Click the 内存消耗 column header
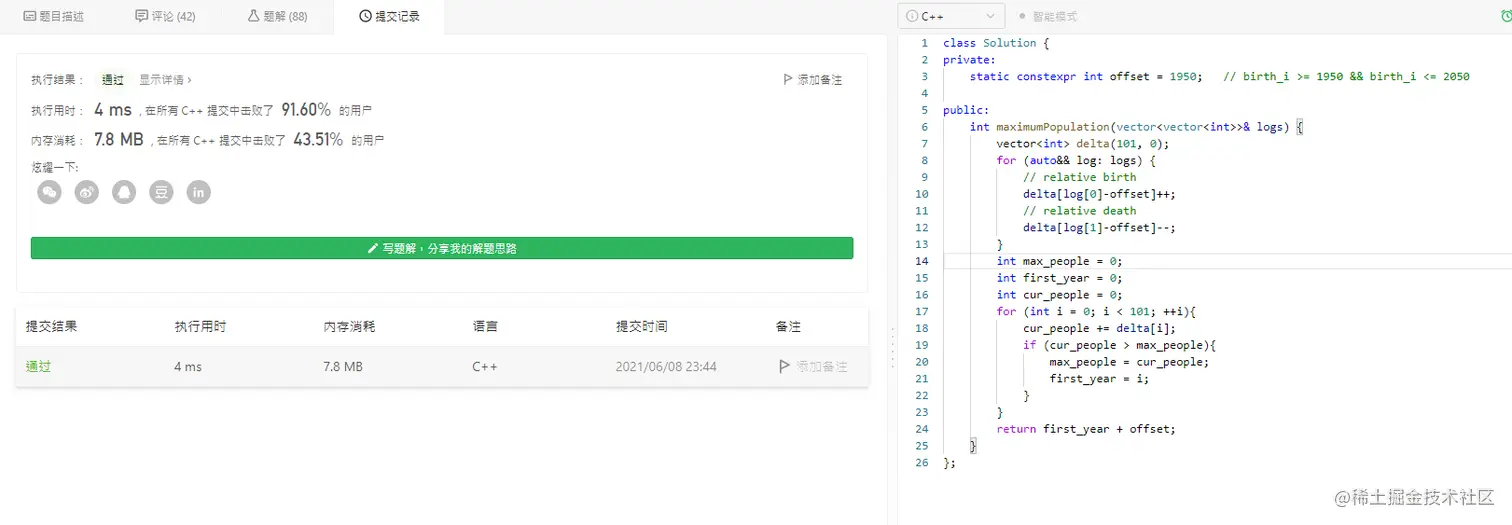 (x=349, y=327)
